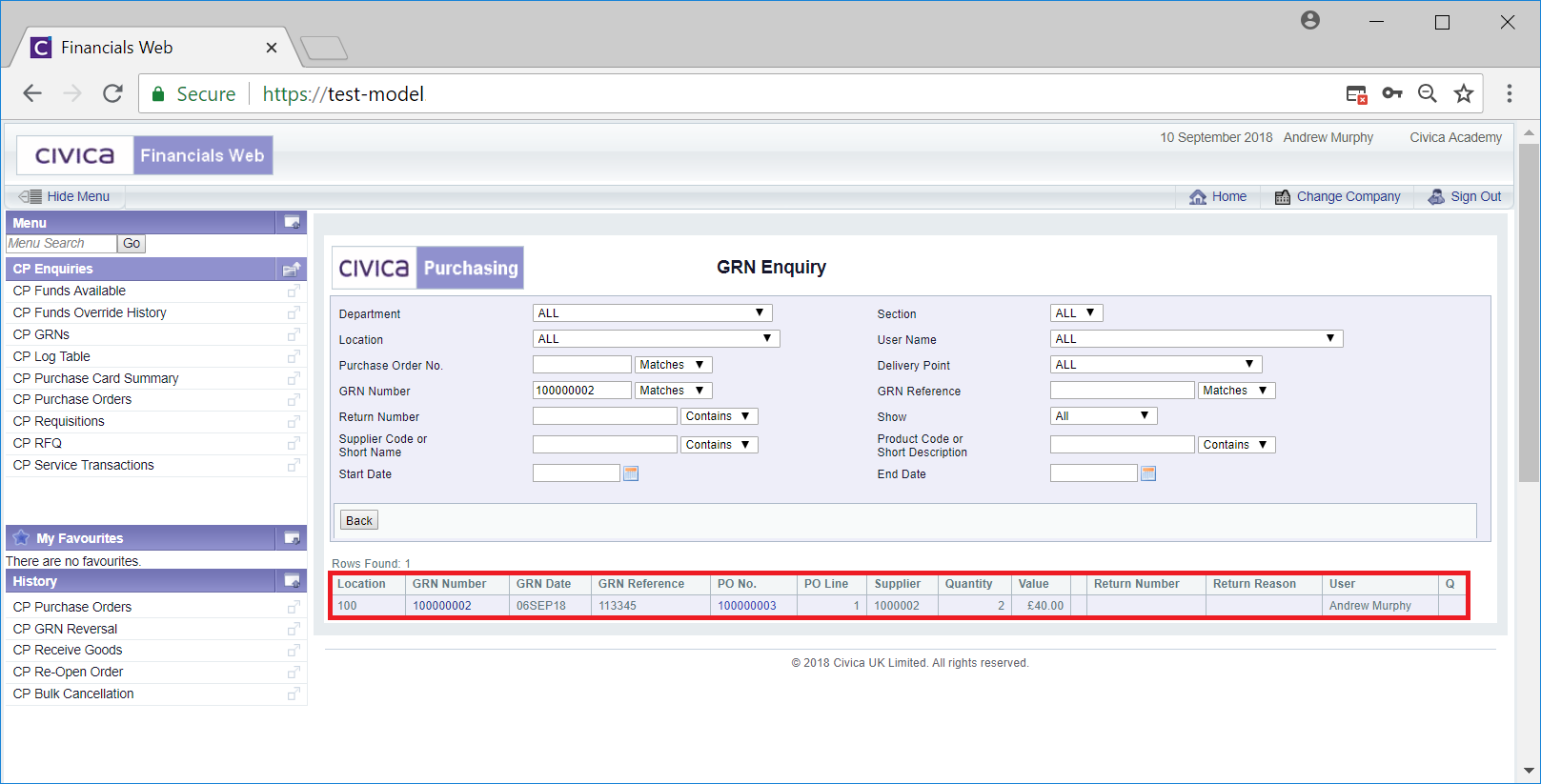Viewport: 1541px width, 784px height.
Task: Click the GRN Number column header
Action: click(x=449, y=584)
